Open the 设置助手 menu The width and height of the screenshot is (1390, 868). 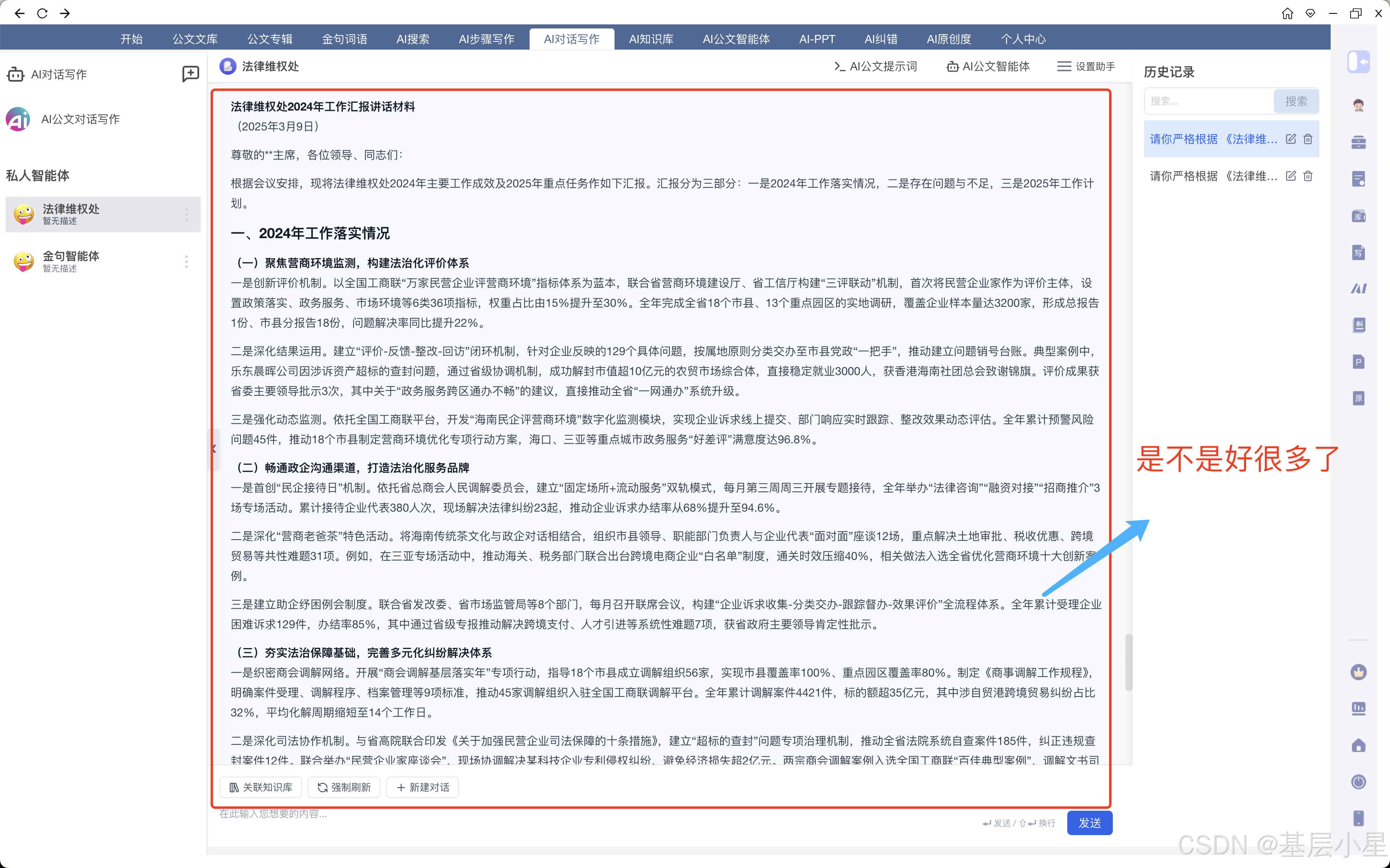click(x=1086, y=67)
